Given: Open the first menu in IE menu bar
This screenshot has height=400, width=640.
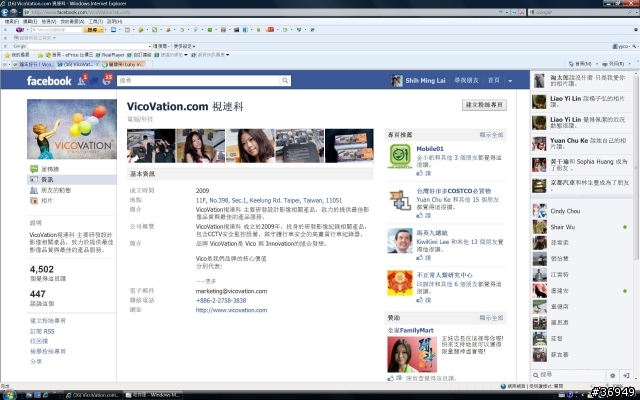Looking at the screenshot, I should click(x=11, y=21).
